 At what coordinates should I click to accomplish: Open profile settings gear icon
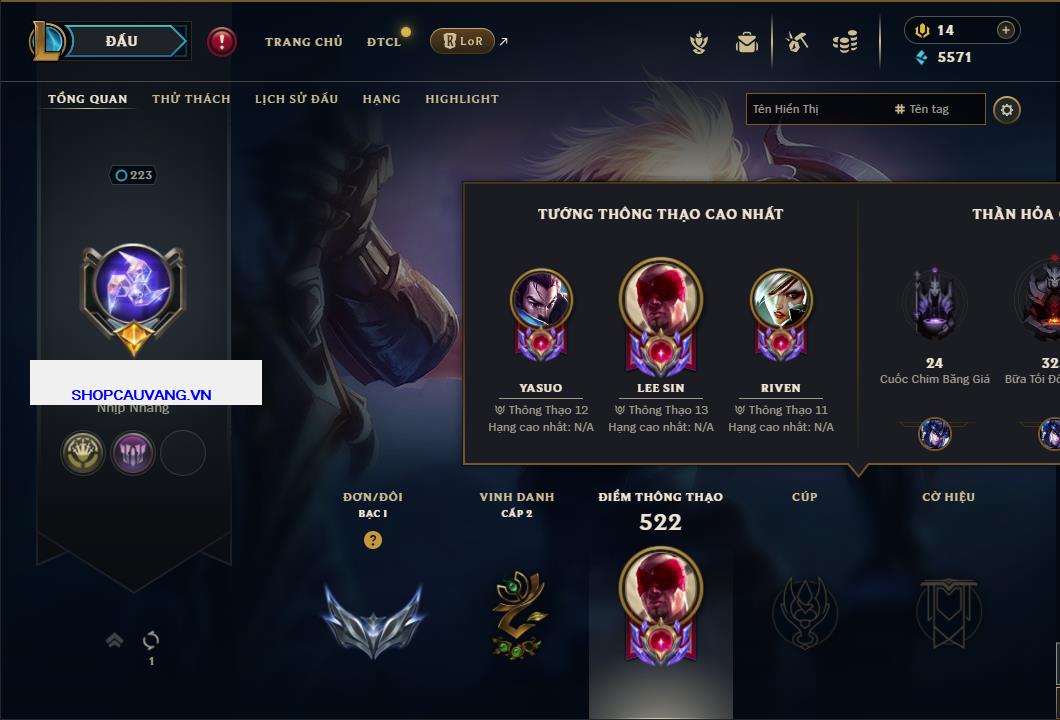[1007, 110]
